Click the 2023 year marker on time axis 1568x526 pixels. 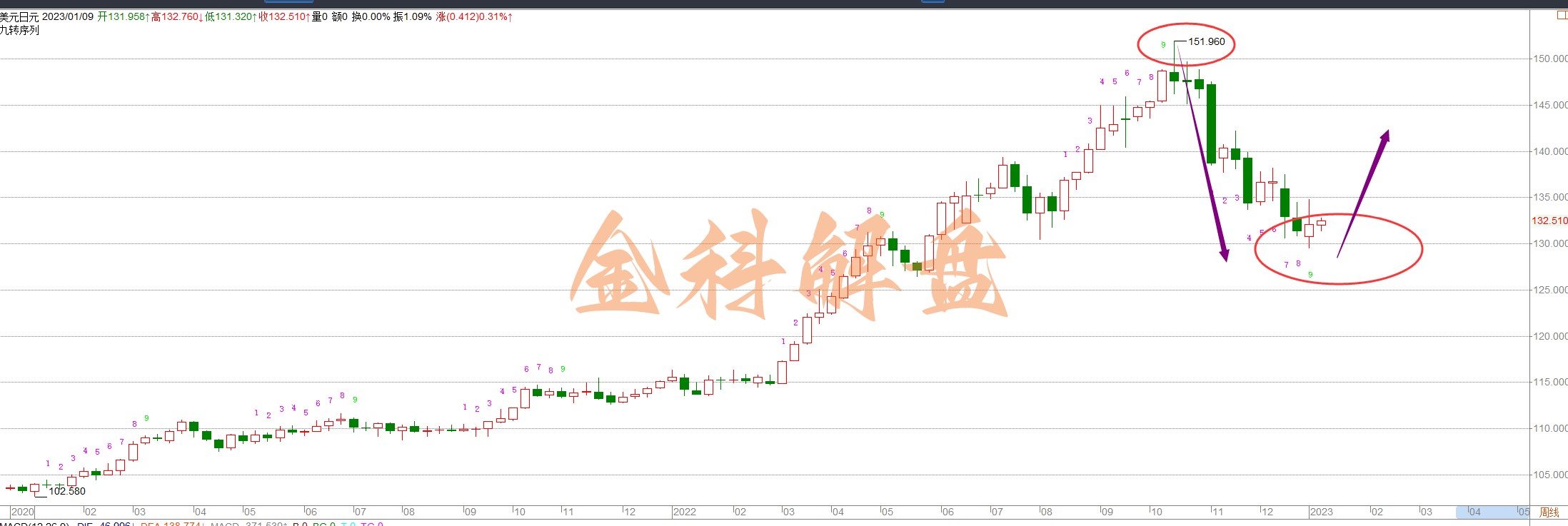[x=1321, y=512]
